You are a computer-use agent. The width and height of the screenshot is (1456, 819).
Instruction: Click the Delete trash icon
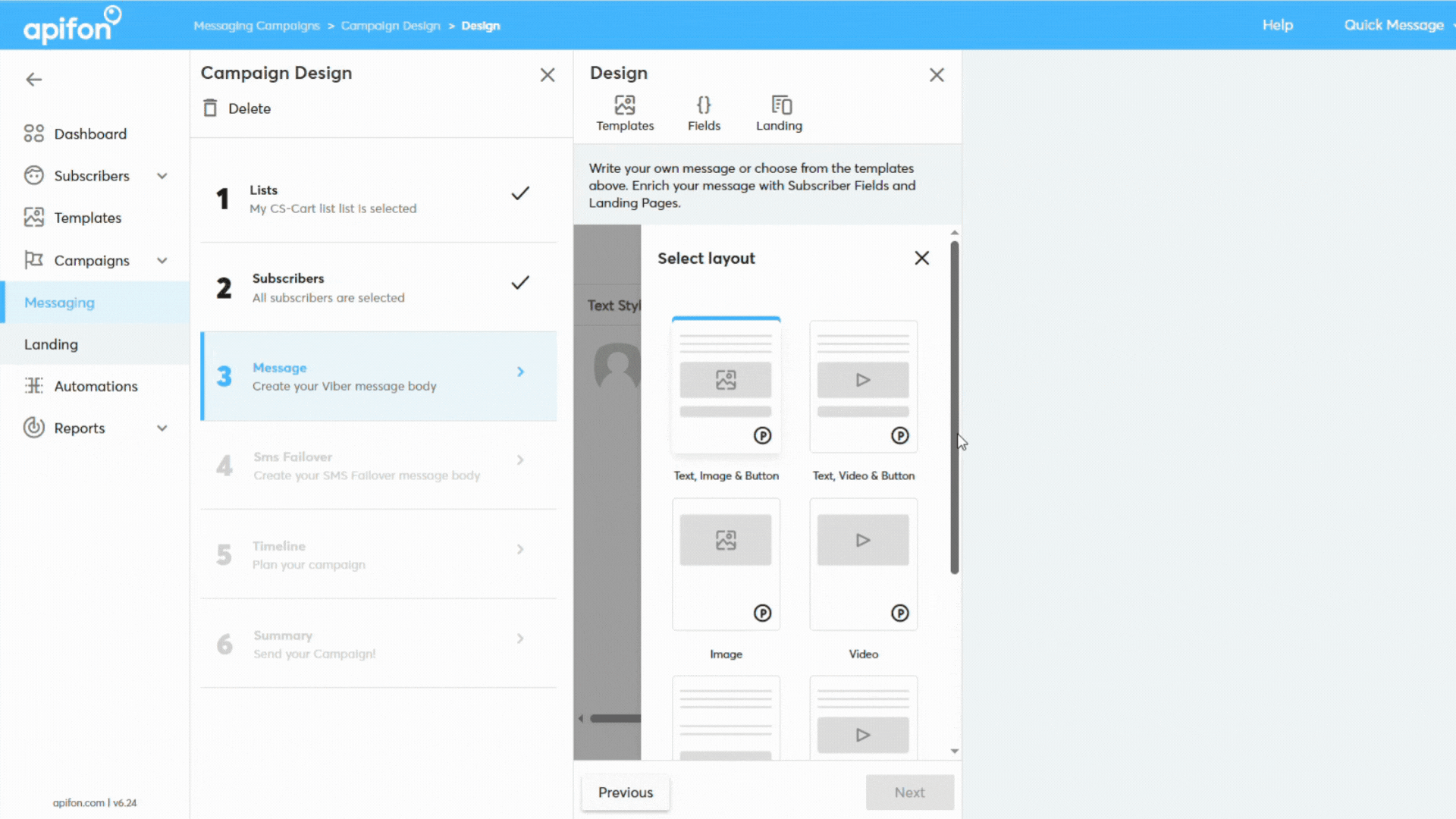point(210,108)
